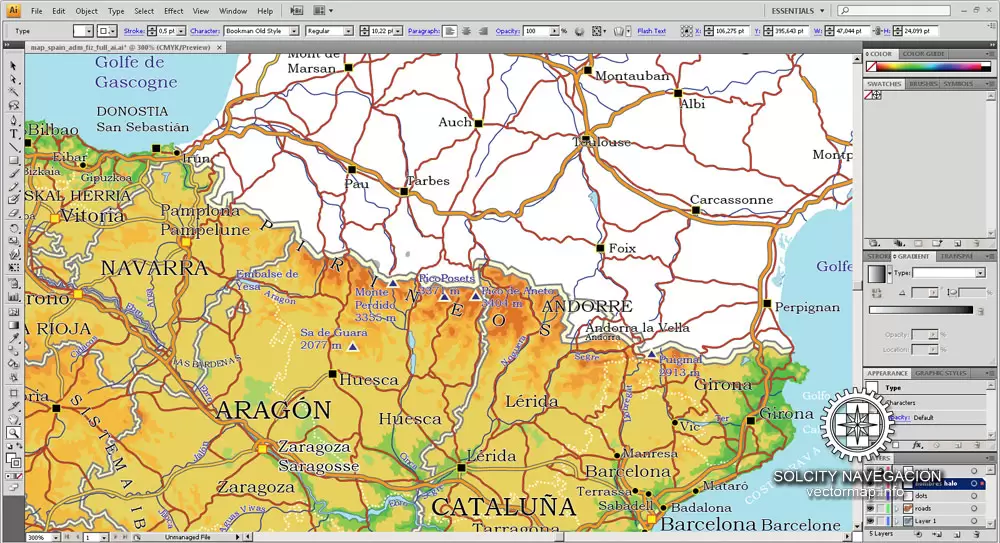Select the Eraser tool
This screenshot has height=543, width=1000.
(13, 214)
